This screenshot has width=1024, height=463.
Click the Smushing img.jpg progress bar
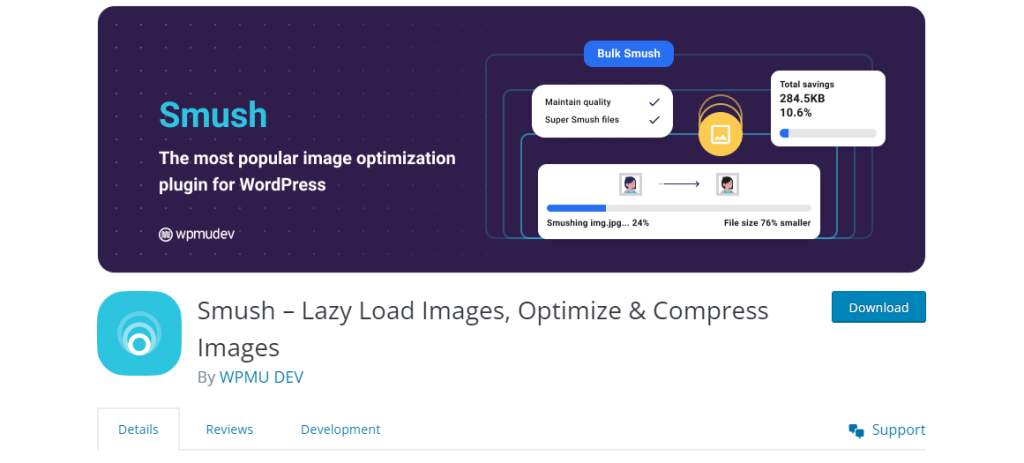(679, 208)
